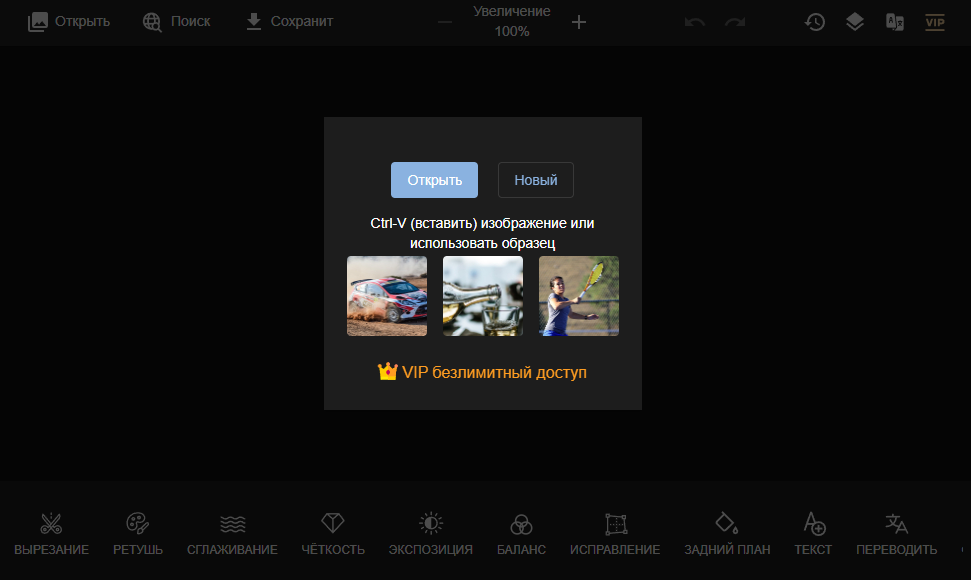The image size is (971, 580).
Task: Open the layers panel icon
Action: [855, 21]
